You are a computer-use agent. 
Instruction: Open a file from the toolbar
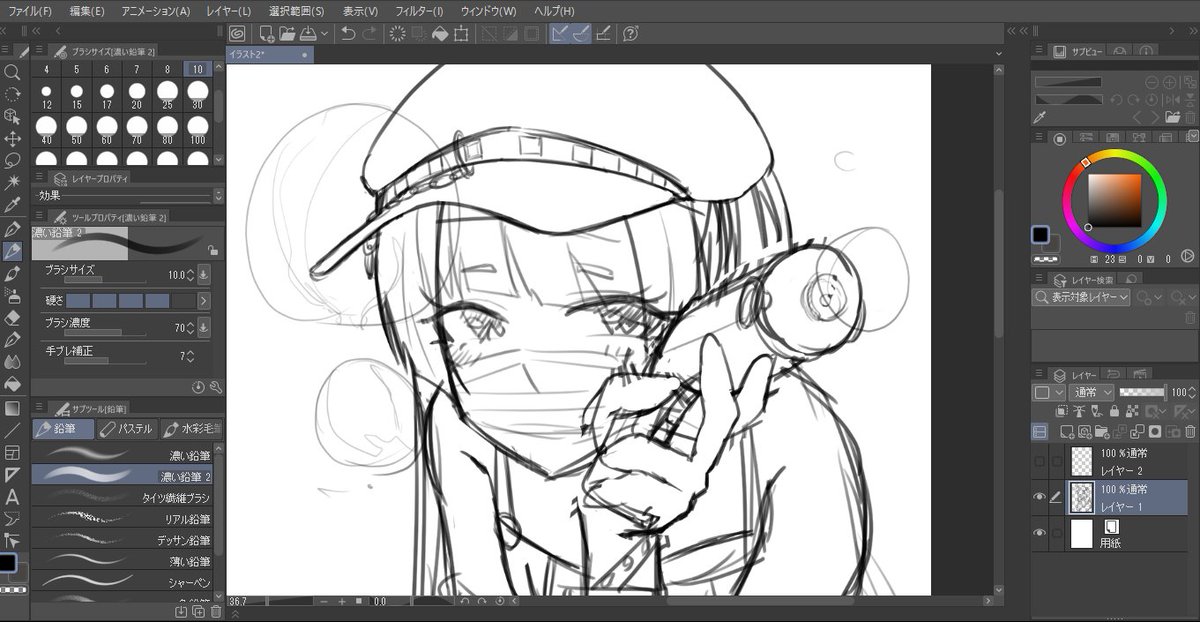point(287,34)
